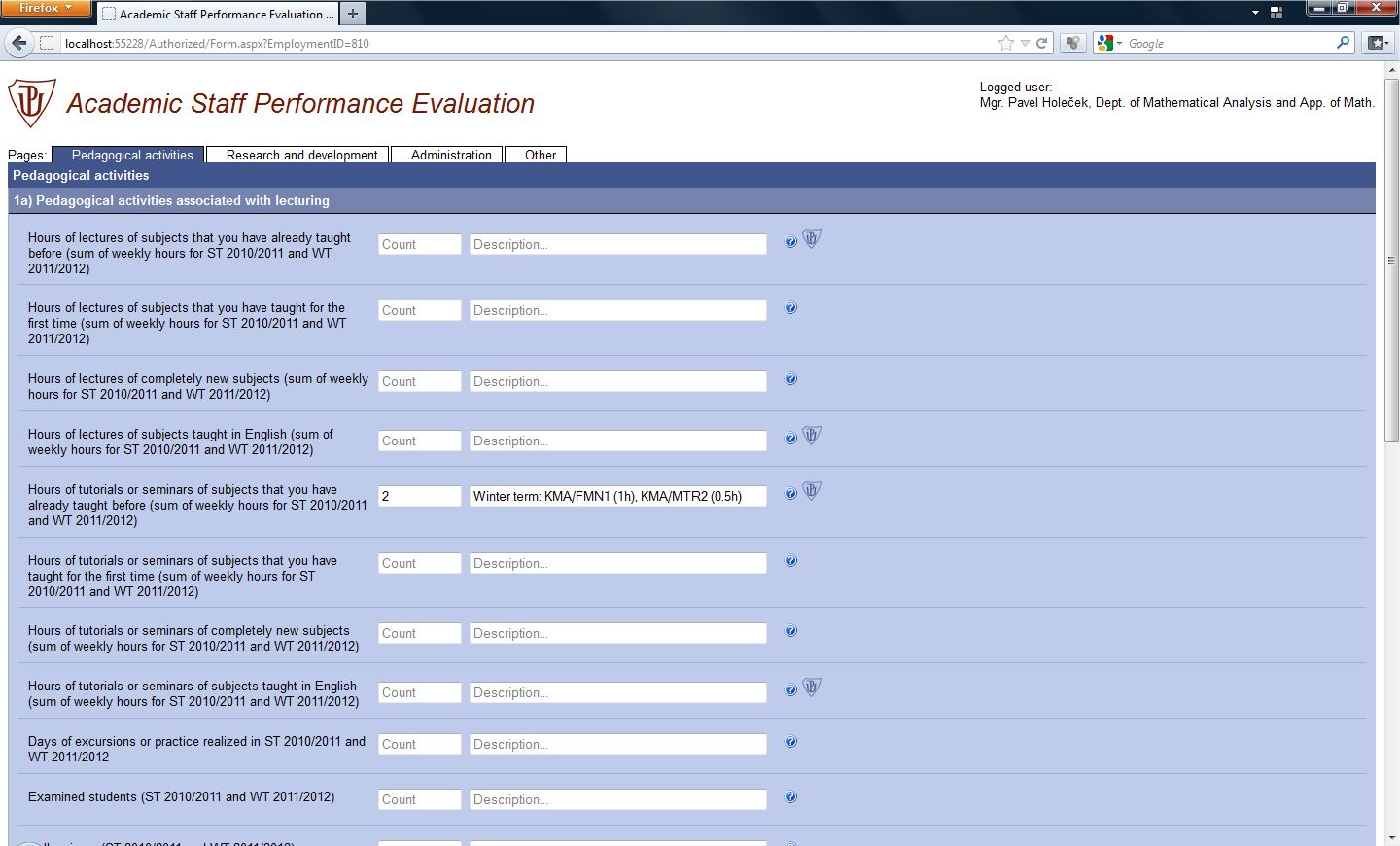Open a new browser tab
Image resolution: width=1400 pixels, height=846 pixels.
[353, 14]
